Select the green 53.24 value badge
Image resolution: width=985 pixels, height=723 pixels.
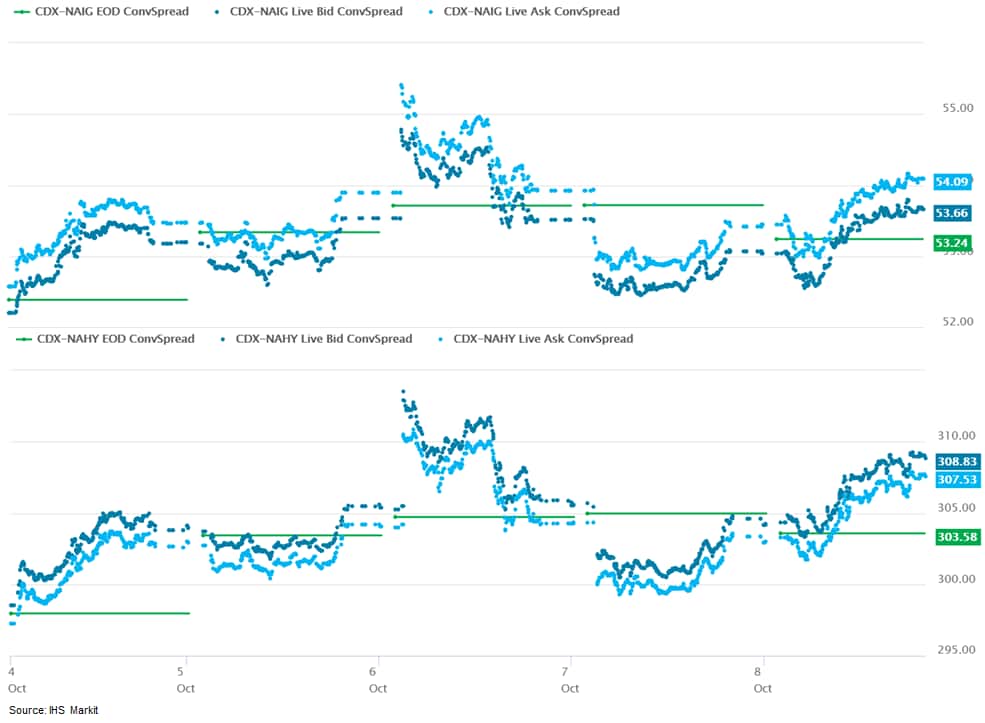(951, 243)
